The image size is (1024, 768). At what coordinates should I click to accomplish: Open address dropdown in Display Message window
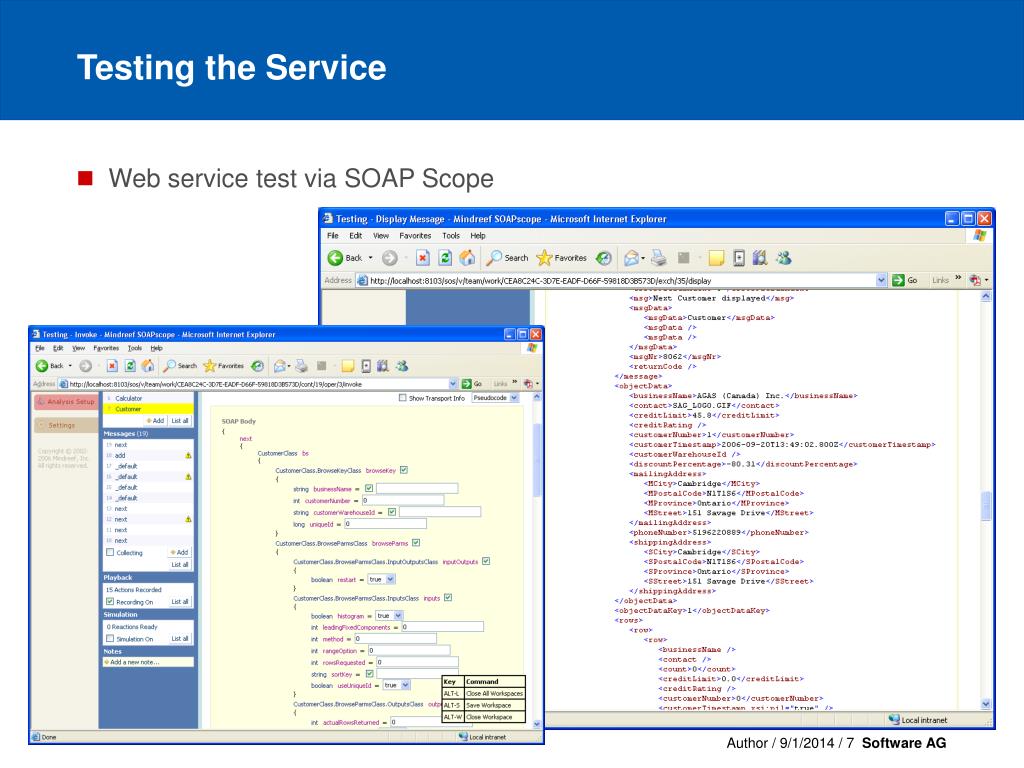point(881,280)
